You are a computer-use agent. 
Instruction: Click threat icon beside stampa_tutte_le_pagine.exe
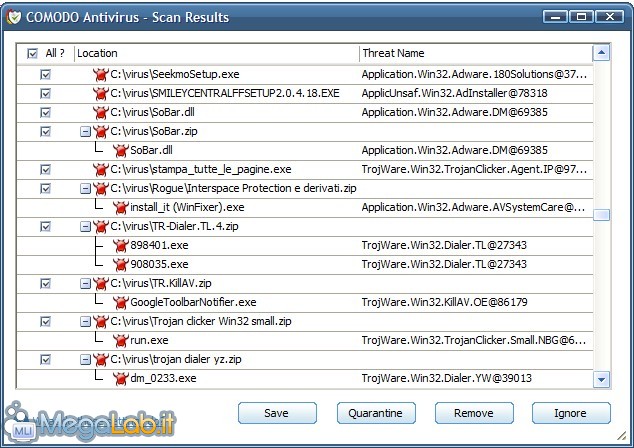[x=101, y=169]
